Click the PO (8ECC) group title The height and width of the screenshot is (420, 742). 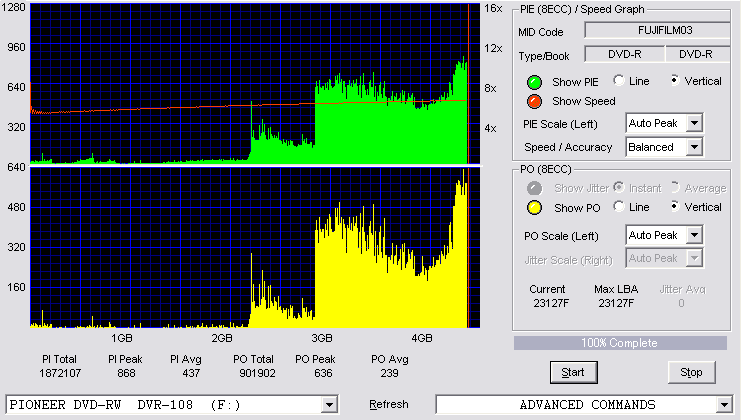click(x=546, y=169)
